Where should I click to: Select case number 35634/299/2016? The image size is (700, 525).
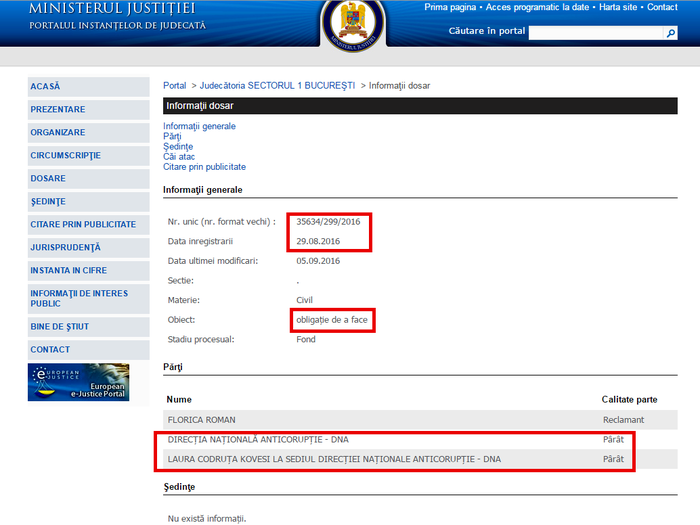328,222
